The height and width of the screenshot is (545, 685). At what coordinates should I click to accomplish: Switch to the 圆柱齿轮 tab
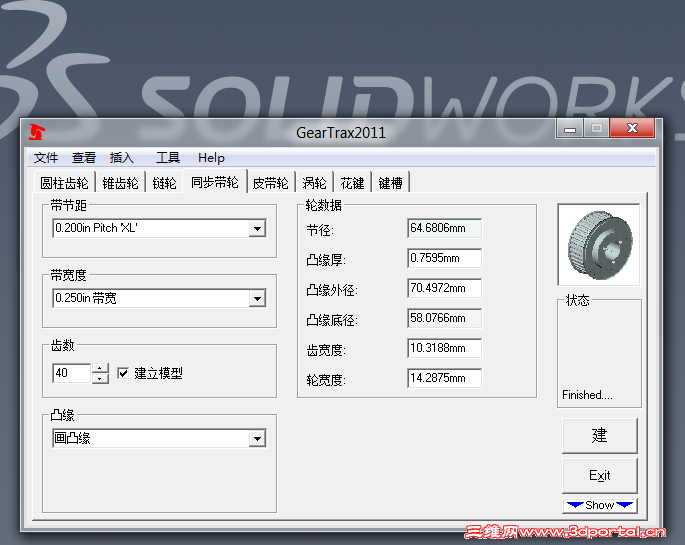pos(65,183)
